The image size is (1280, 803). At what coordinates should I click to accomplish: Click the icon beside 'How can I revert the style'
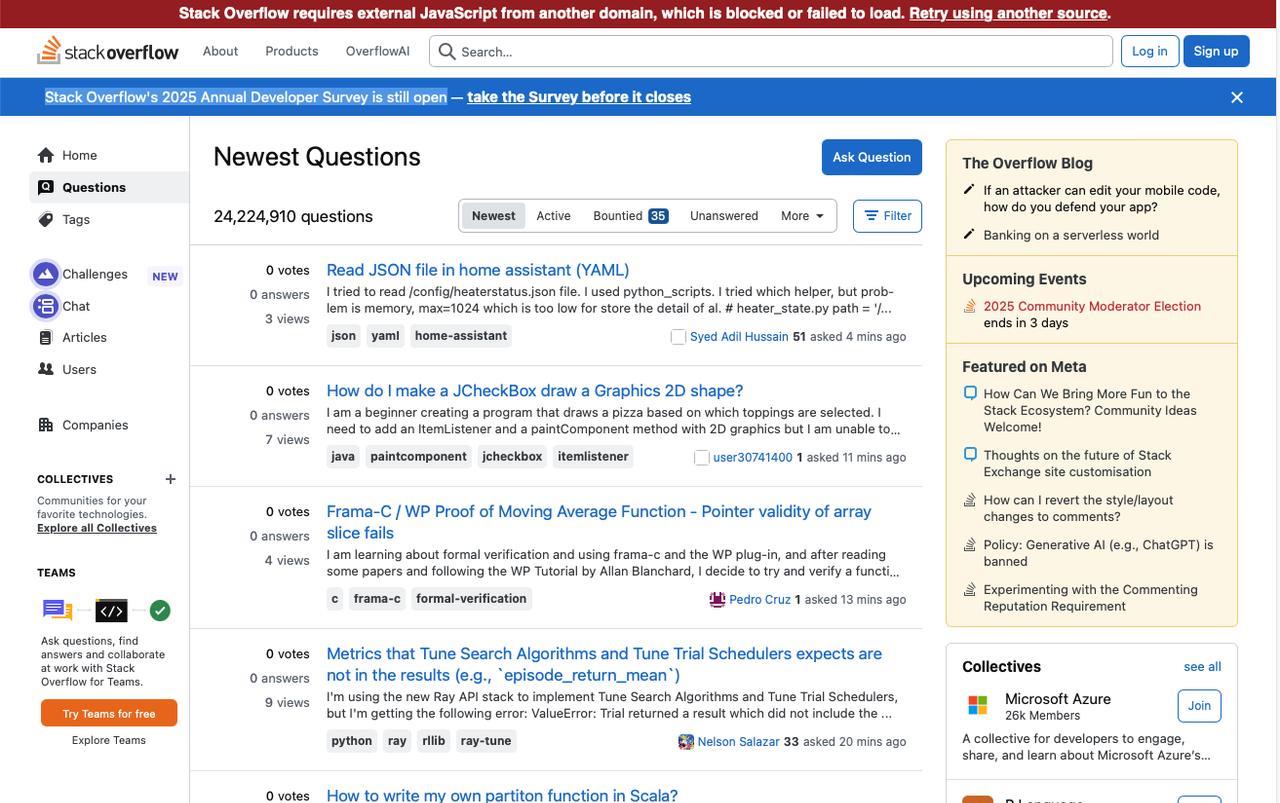969,500
